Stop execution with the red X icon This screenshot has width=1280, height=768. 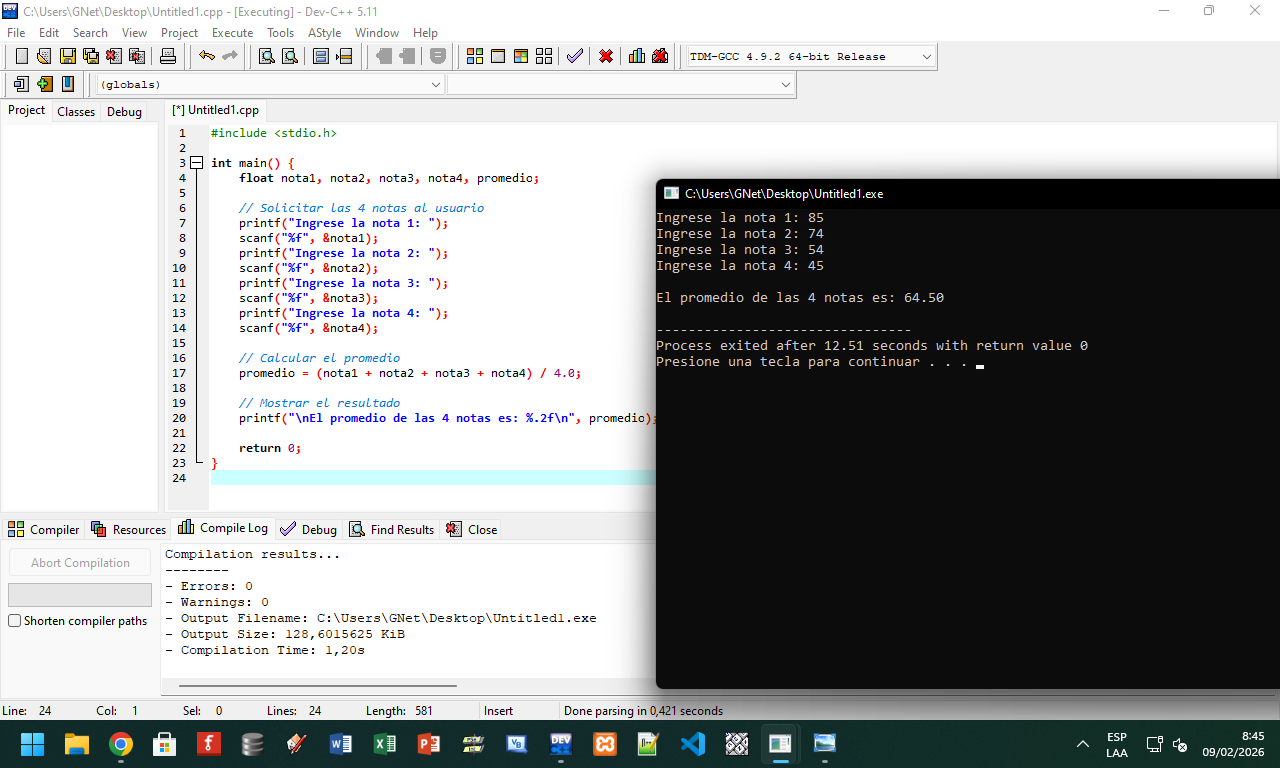[x=606, y=56]
